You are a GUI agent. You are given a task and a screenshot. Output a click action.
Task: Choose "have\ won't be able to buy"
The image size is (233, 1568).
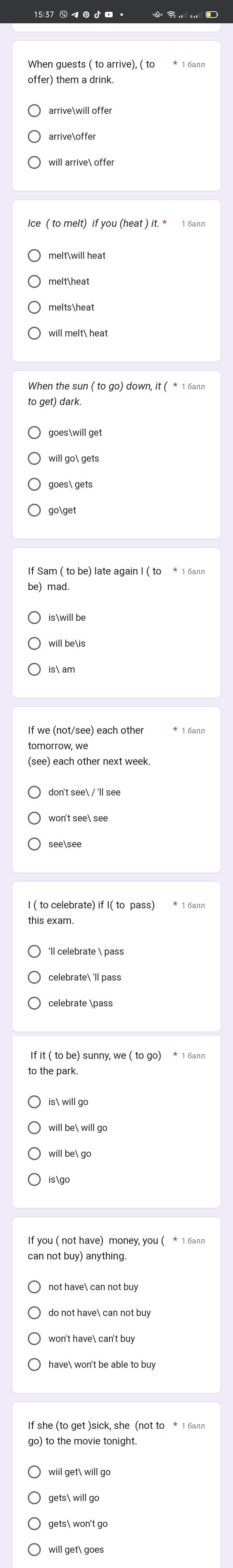tap(35, 1365)
